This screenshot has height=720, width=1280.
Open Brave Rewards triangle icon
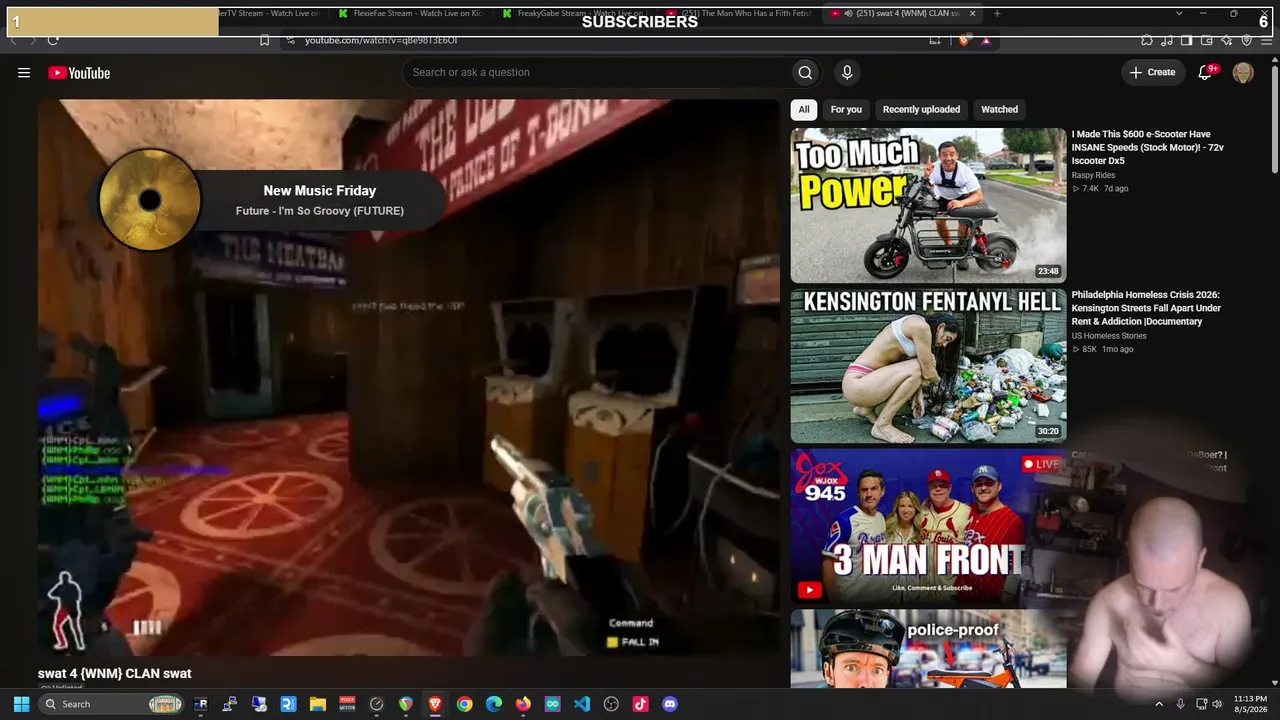[986, 40]
